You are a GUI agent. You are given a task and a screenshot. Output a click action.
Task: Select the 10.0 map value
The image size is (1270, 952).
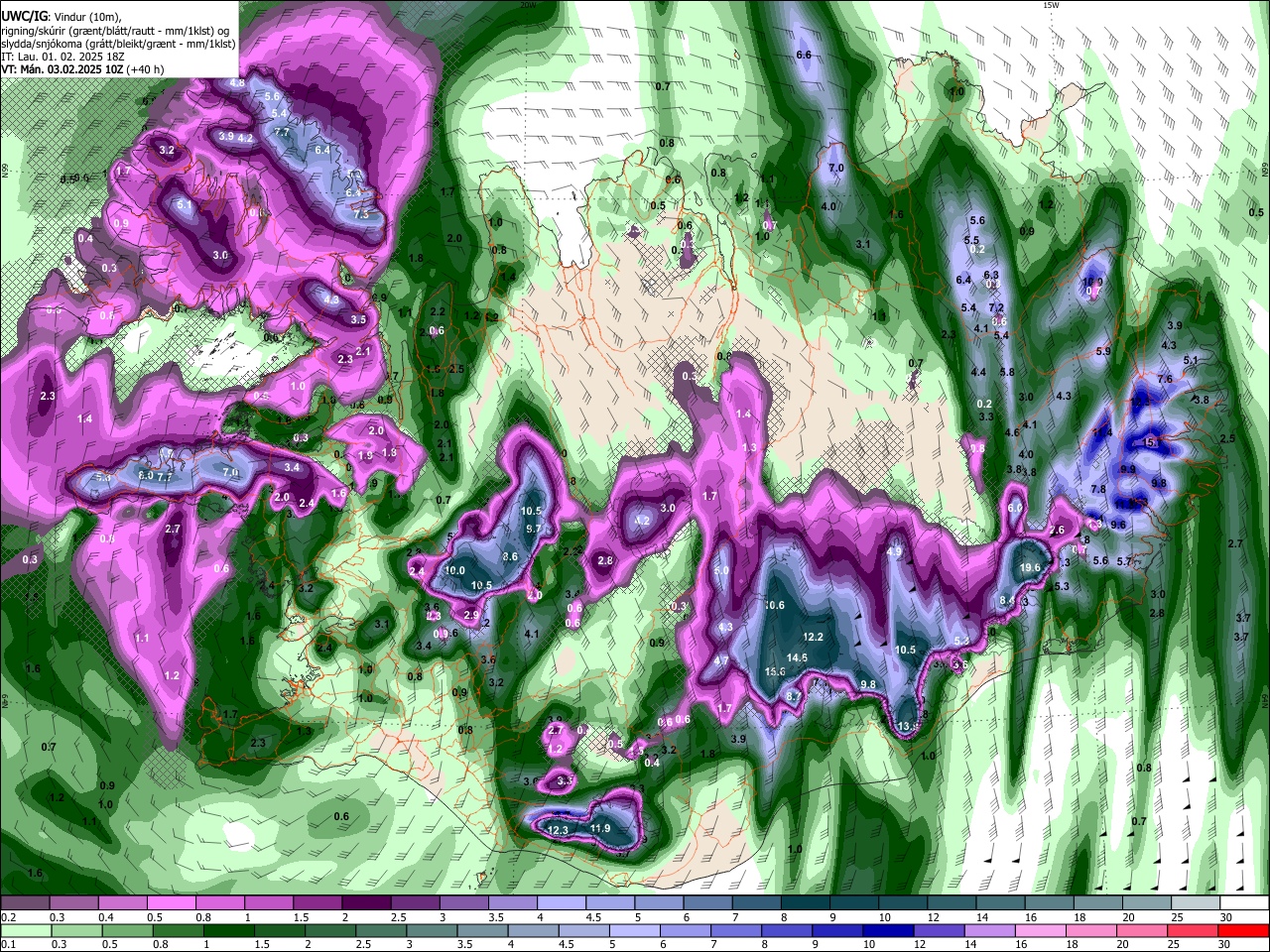tap(454, 570)
